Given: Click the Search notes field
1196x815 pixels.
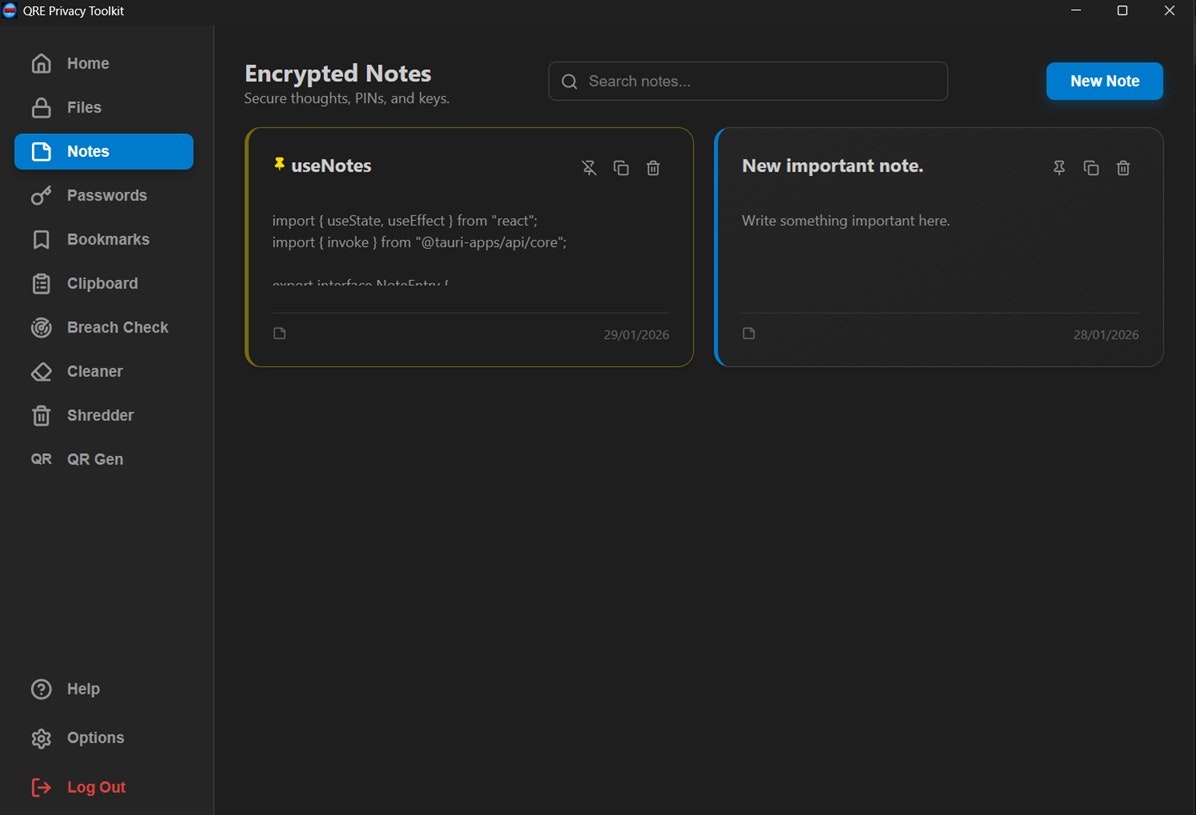Looking at the screenshot, I should [747, 81].
